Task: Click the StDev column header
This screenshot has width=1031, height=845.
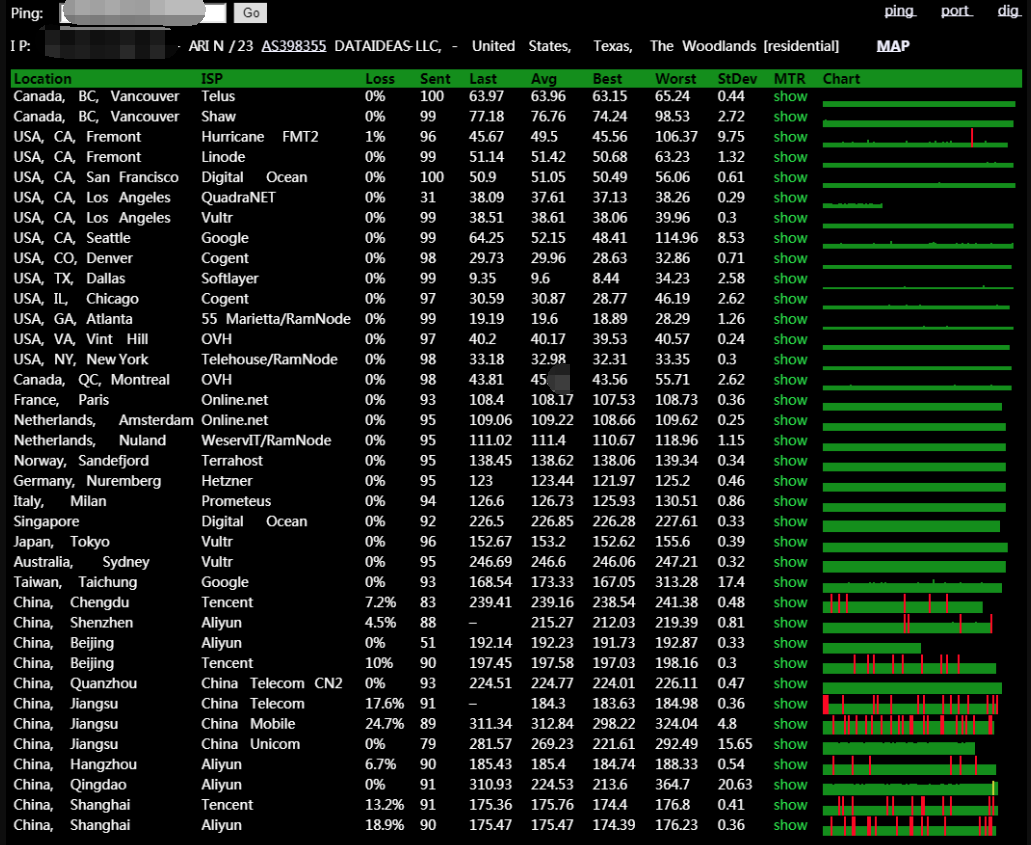Action: [737, 79]
